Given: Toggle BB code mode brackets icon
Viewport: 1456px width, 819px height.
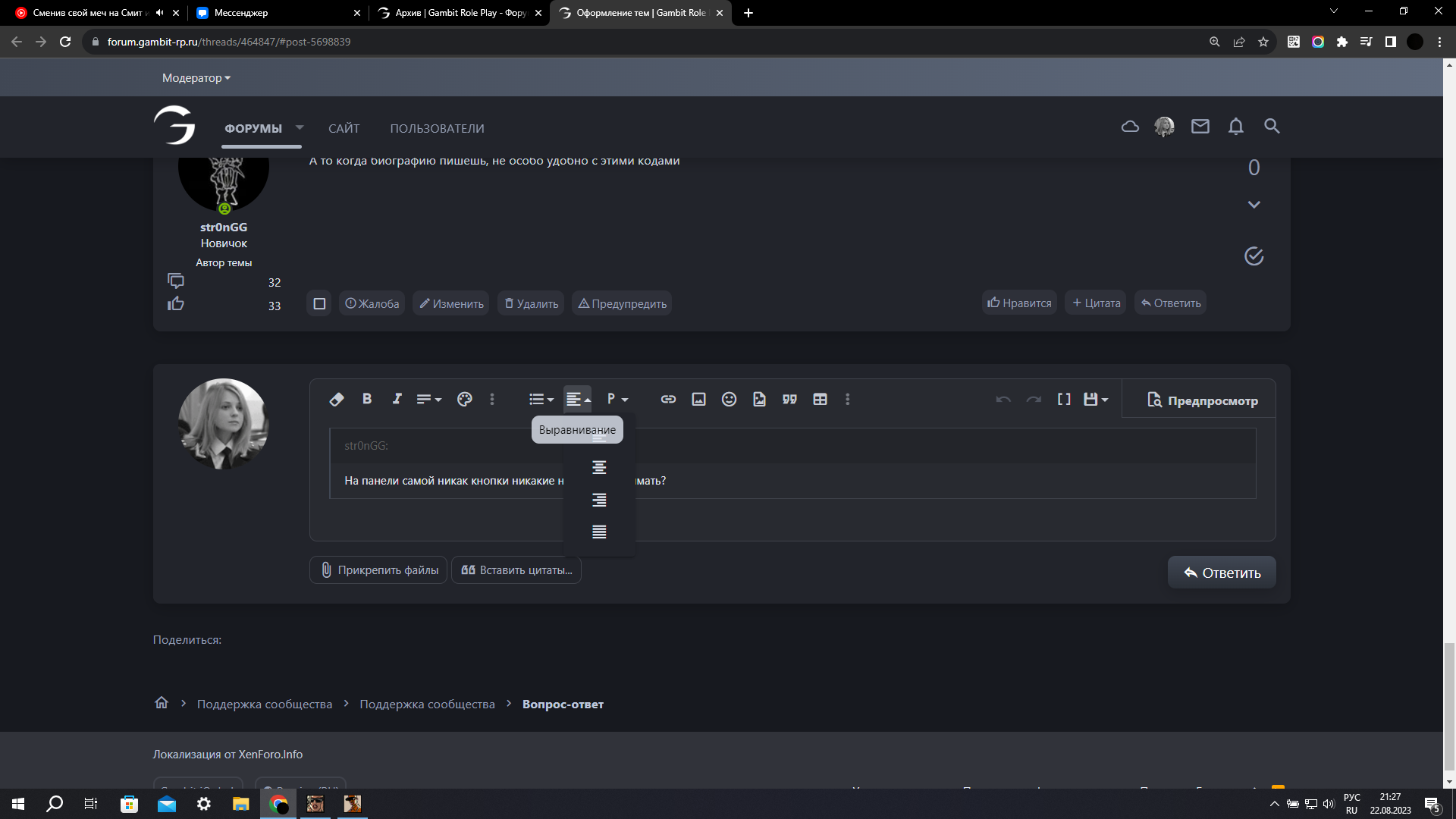Looking at the screenshot, I should pyautogui.click(x=1064, y=399).
